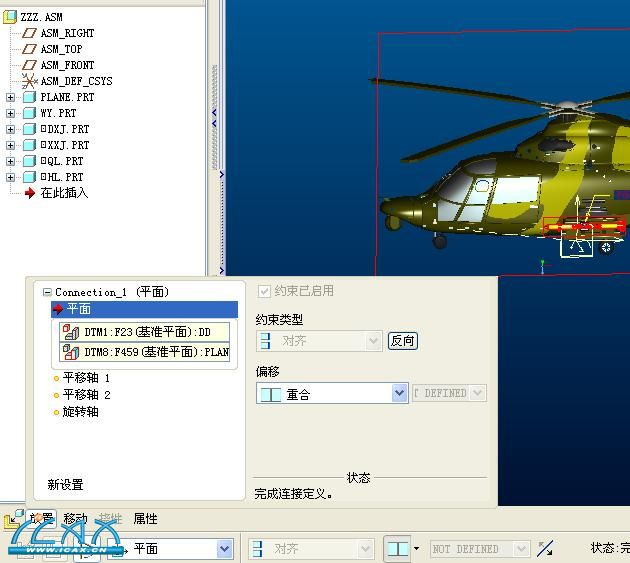Click the coincident offset icon button in dashboard
Viewport: 630px width, 563px height.
click(397, 549)
